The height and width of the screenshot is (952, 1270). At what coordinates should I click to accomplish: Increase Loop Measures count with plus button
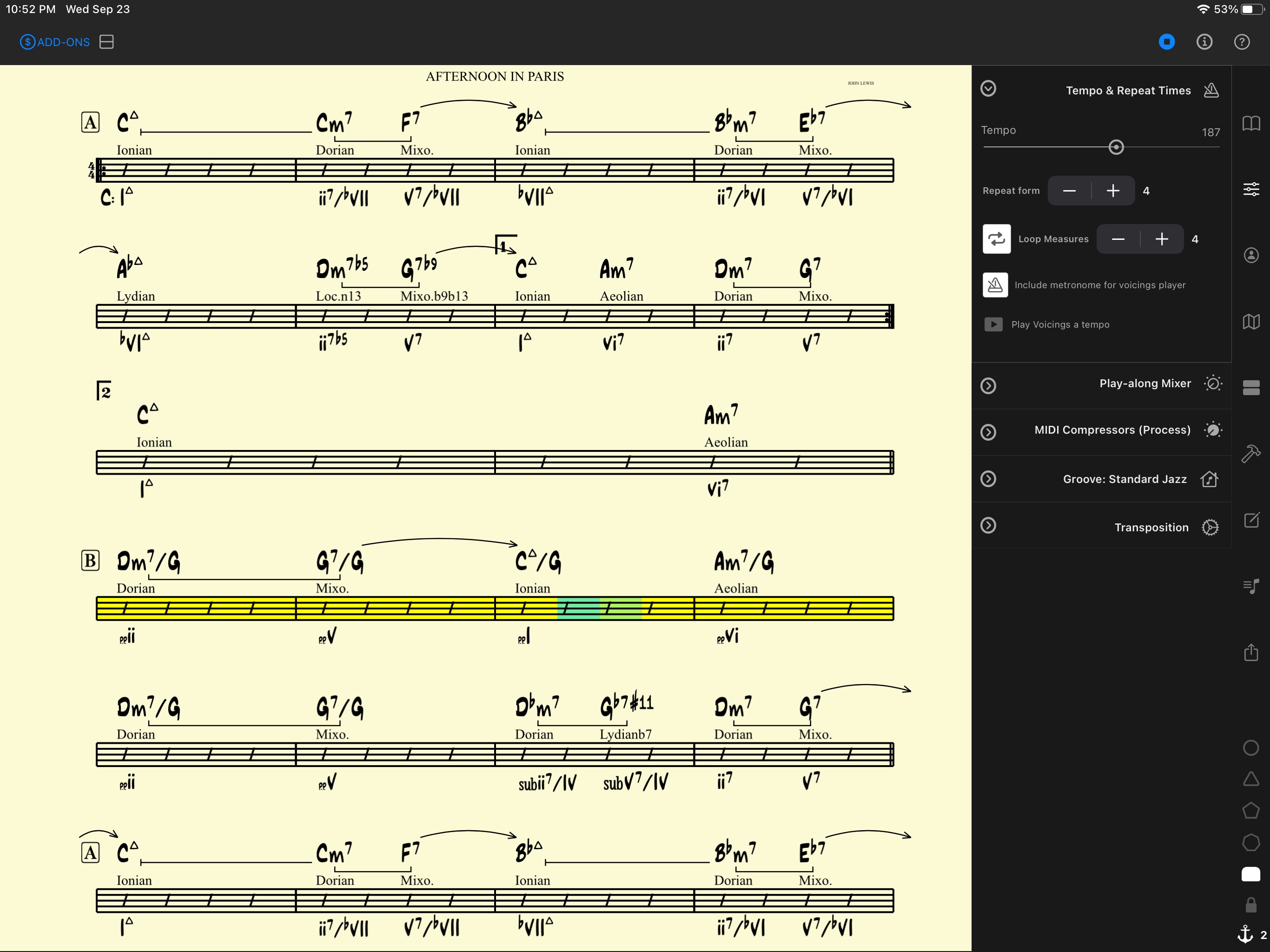(x=1162, y=238)
